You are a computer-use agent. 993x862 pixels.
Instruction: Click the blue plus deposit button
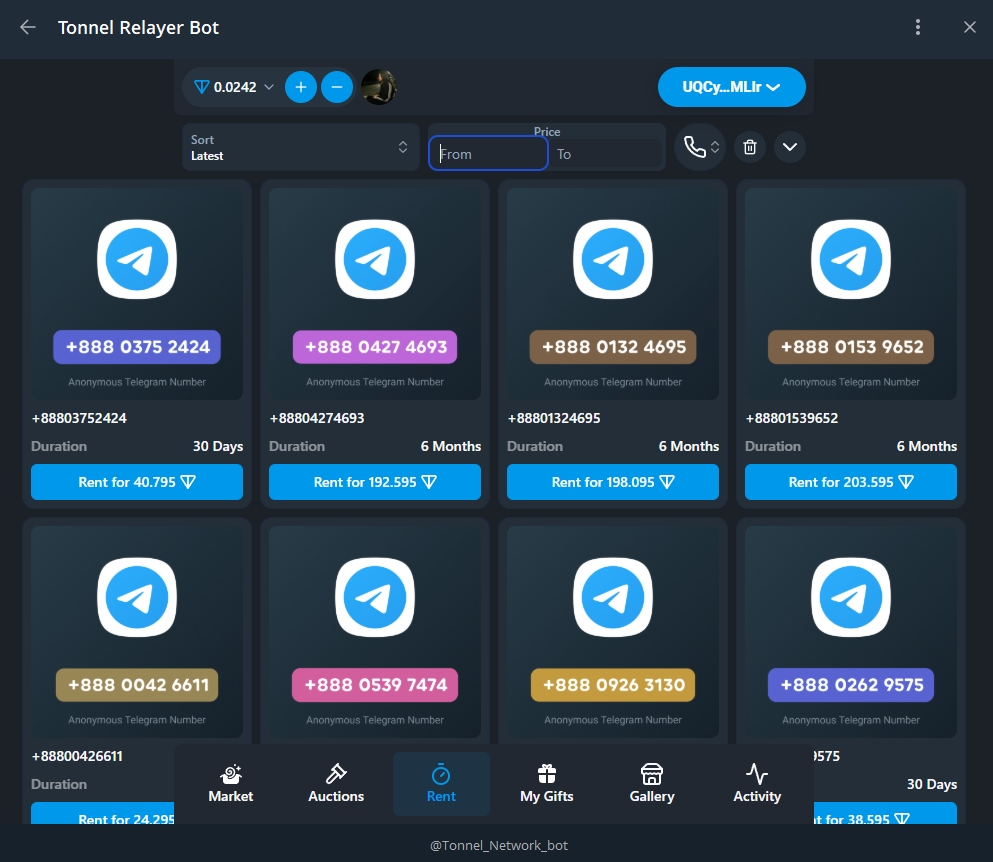300,87
